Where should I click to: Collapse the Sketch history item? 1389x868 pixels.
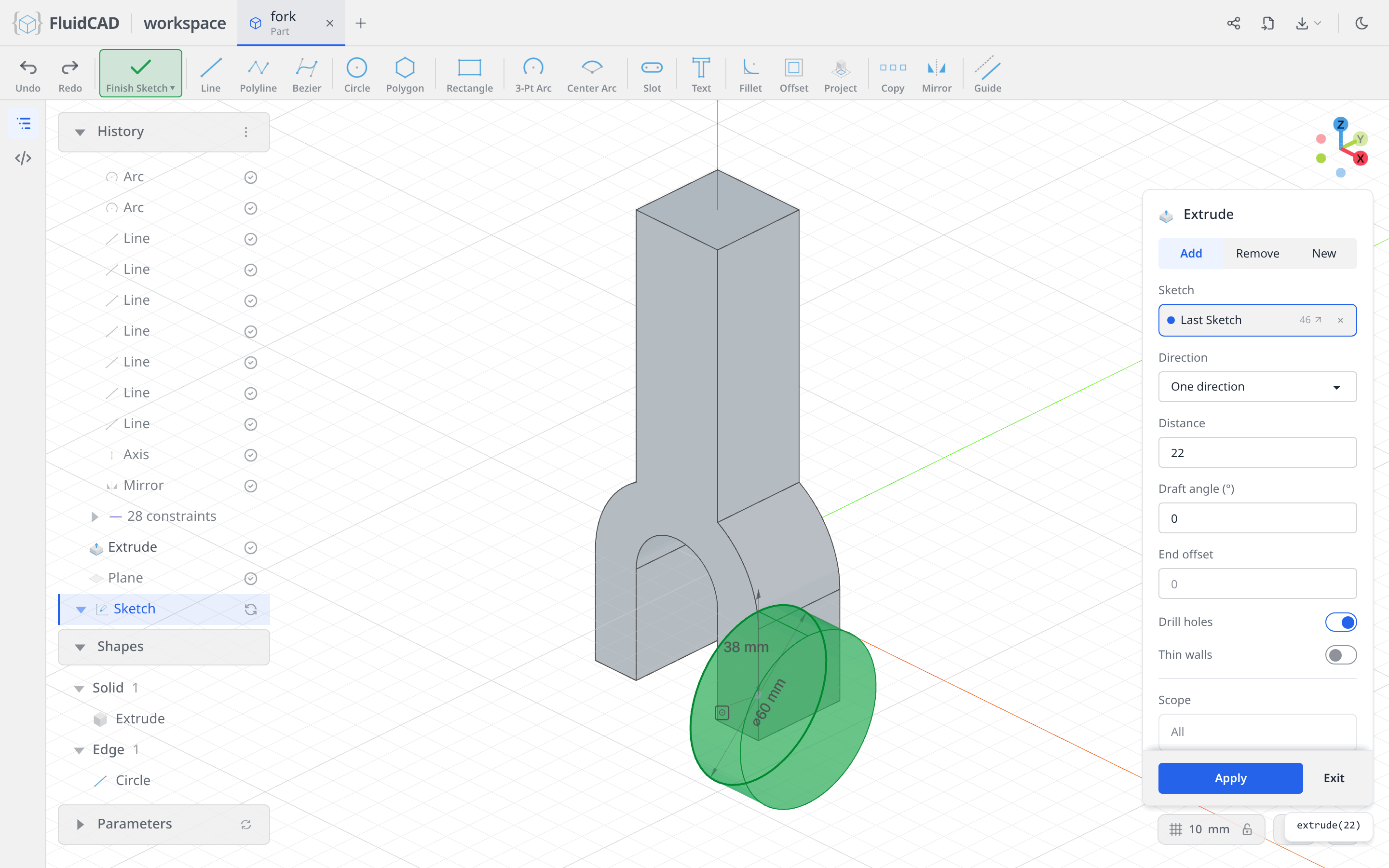click(x=81, y=610)
